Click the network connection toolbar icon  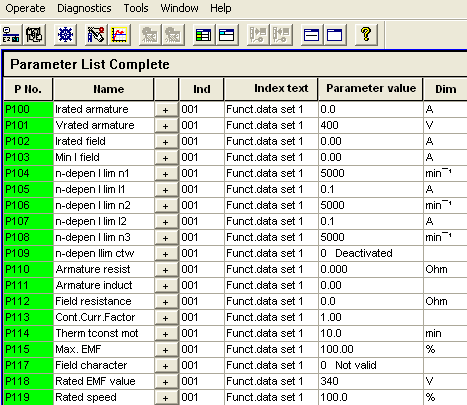(11, 35)
